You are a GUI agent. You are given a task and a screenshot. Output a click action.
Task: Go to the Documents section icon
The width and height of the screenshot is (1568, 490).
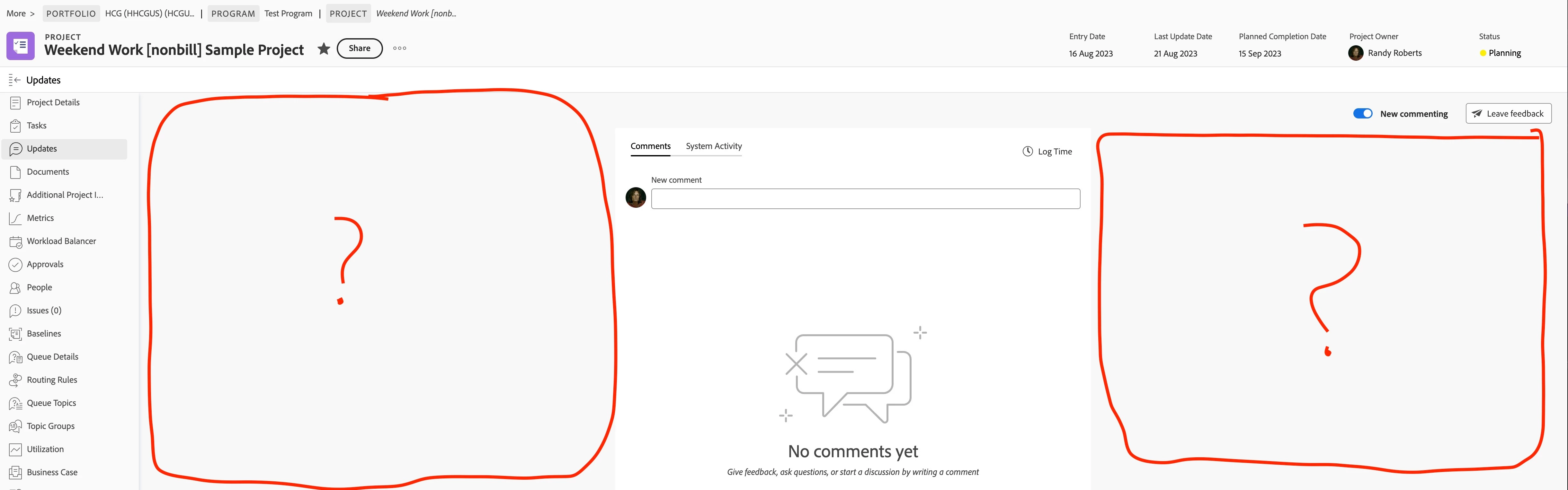[x=16, y=172]
